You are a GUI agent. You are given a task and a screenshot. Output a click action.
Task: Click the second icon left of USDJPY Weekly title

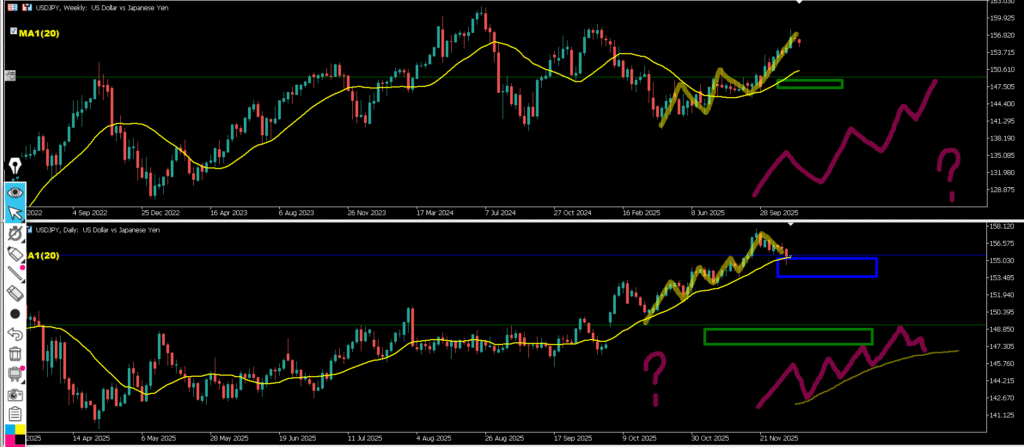pyautogui.click(x=26, y=8)
